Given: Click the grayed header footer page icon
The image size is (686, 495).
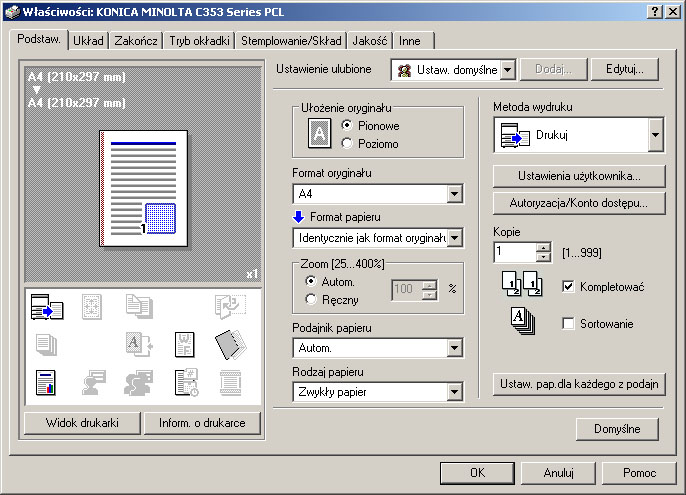Looking at the screenshot, I should [230, 383].
